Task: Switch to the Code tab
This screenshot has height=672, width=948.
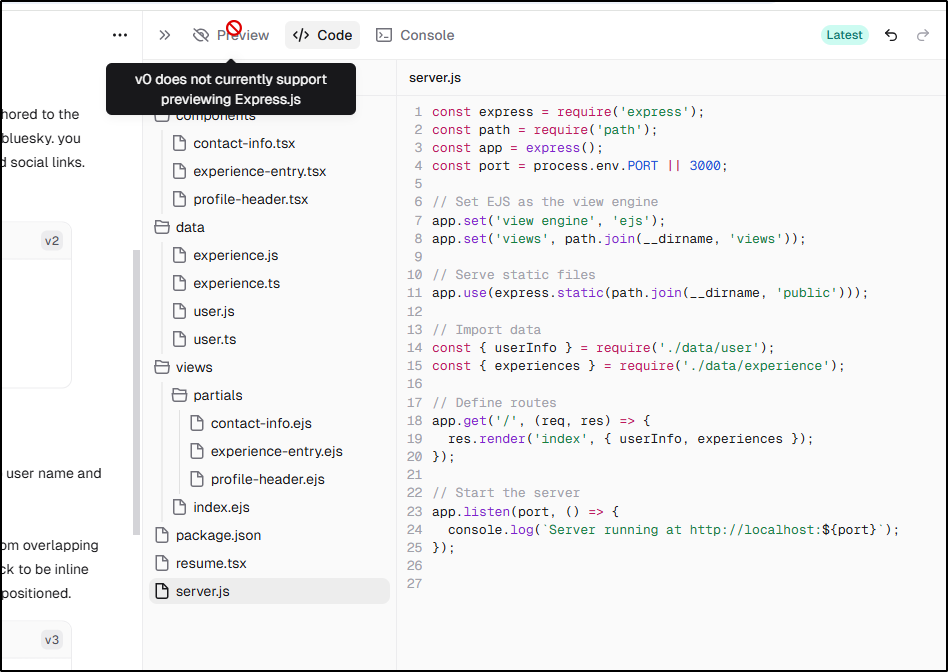Action: pyautogui.click(x=322, y=35)
